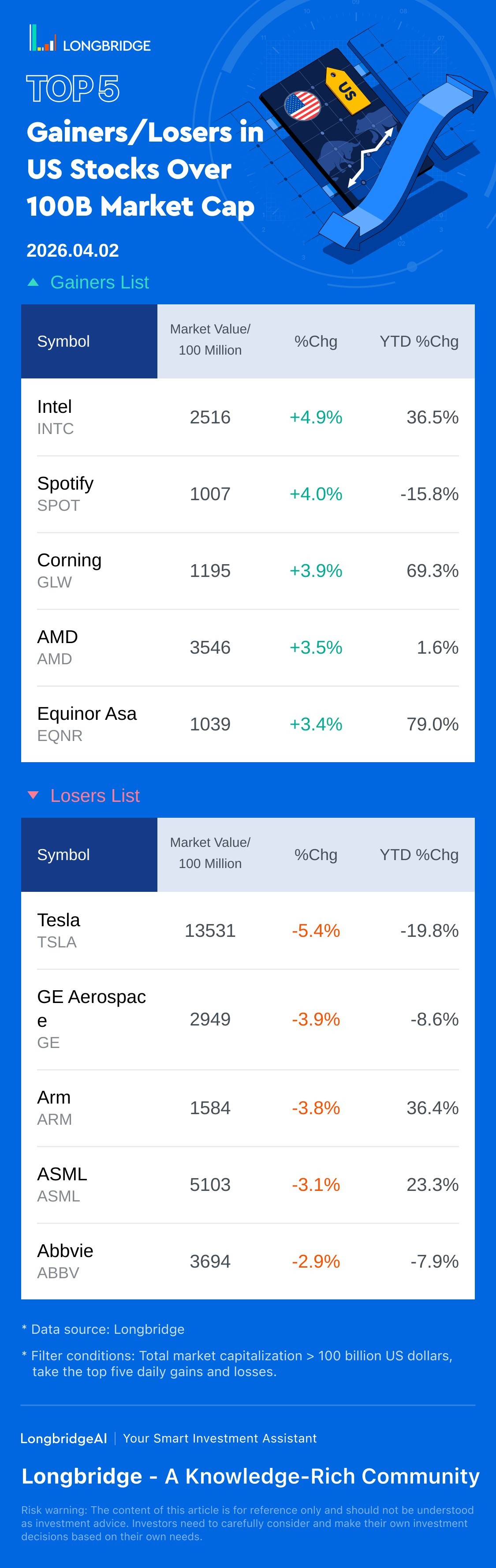Click ASML market value 5103
Viewport: 496px width, 1568px height.
(210, 1185)
